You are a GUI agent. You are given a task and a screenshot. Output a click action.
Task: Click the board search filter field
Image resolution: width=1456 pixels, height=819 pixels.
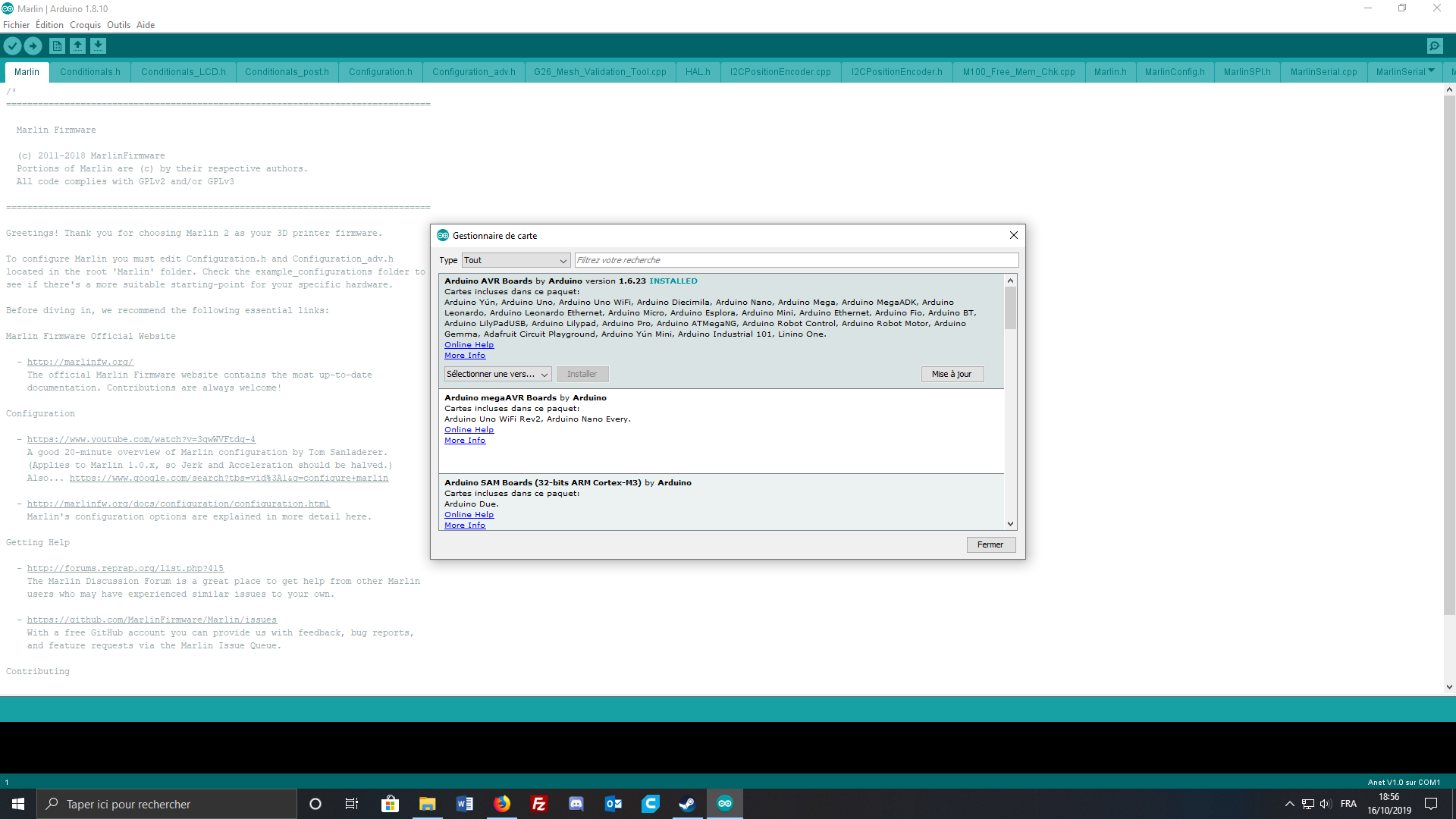pos(796,260)
